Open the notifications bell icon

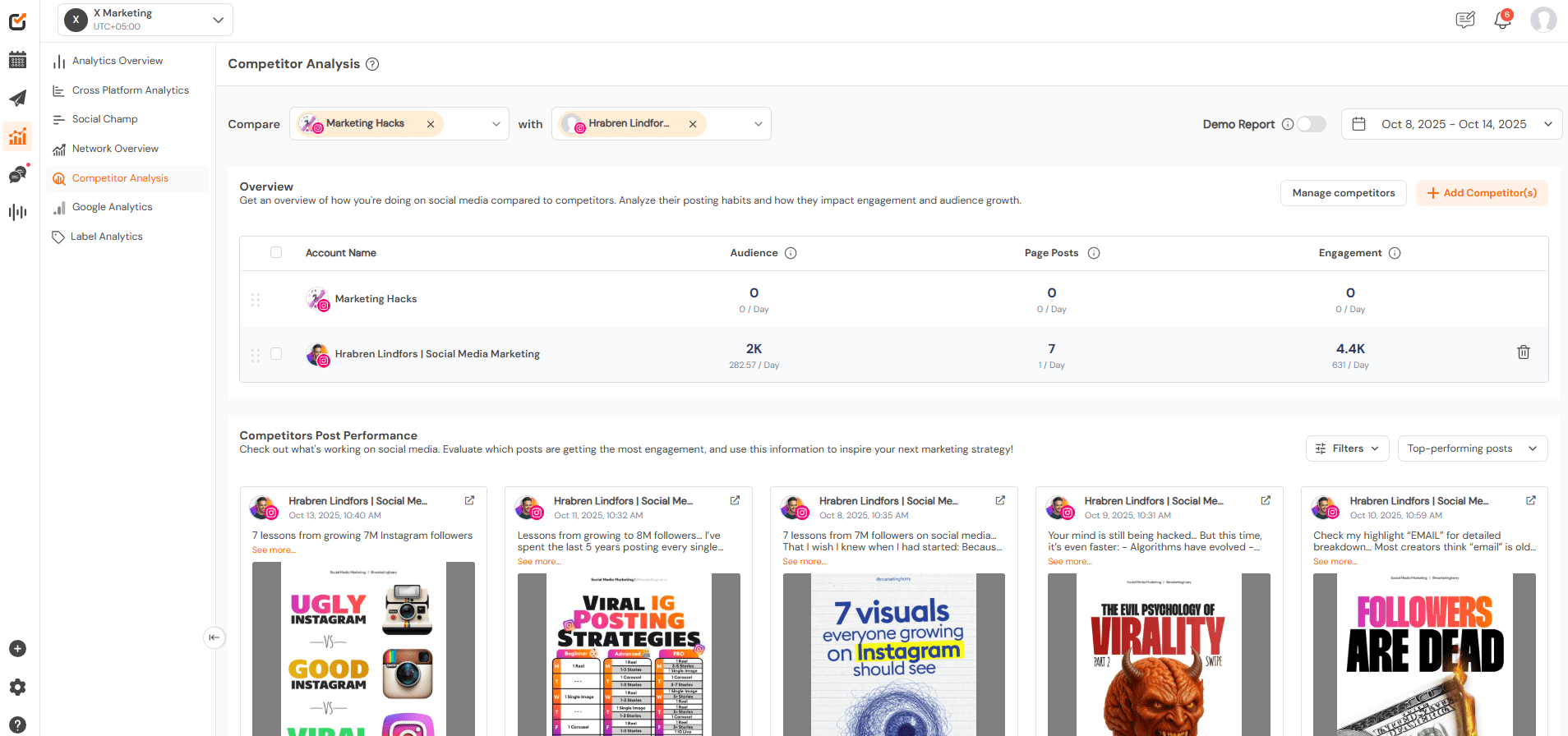click(1503, 20)
